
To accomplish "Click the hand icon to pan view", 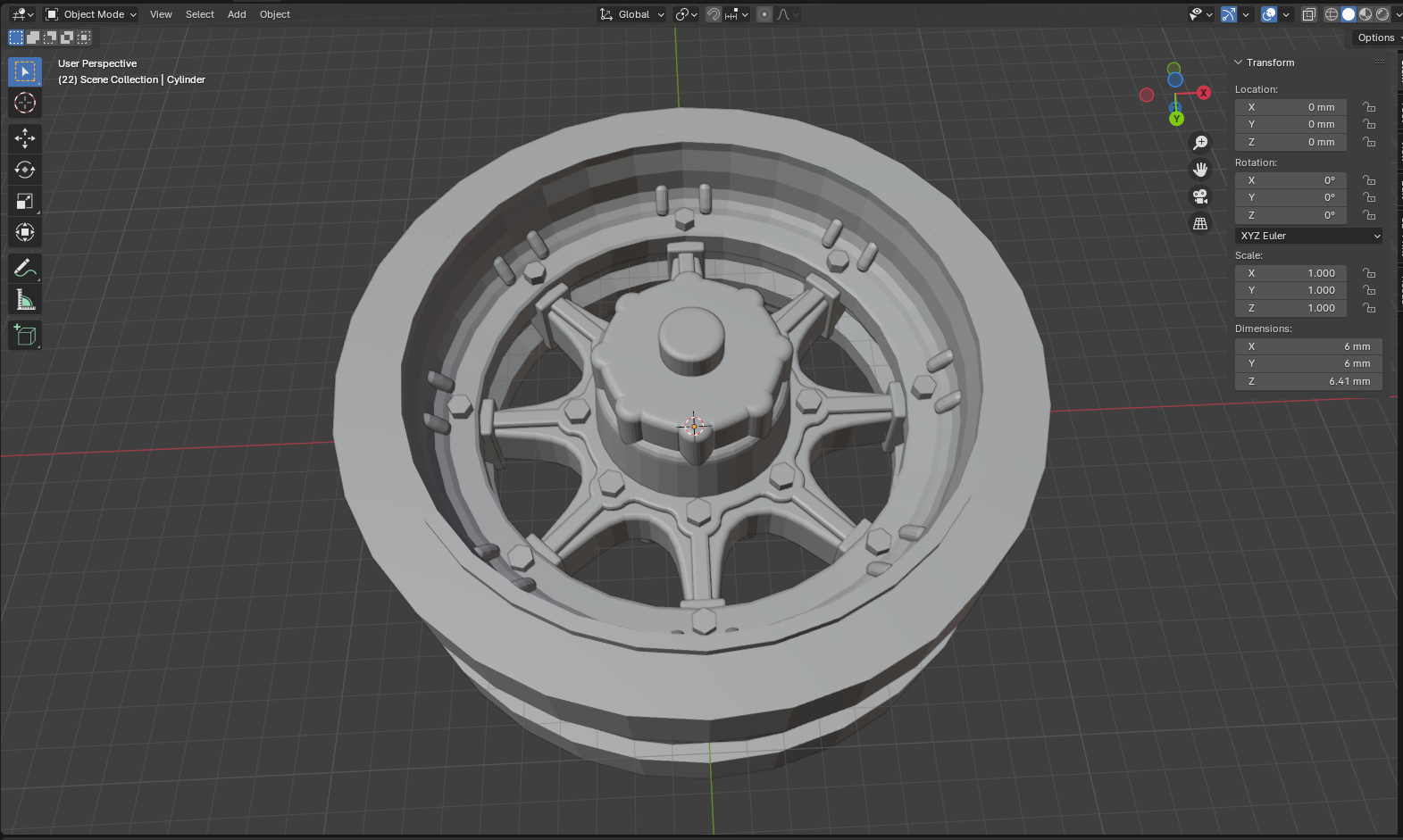I will tap(1200, 170).
